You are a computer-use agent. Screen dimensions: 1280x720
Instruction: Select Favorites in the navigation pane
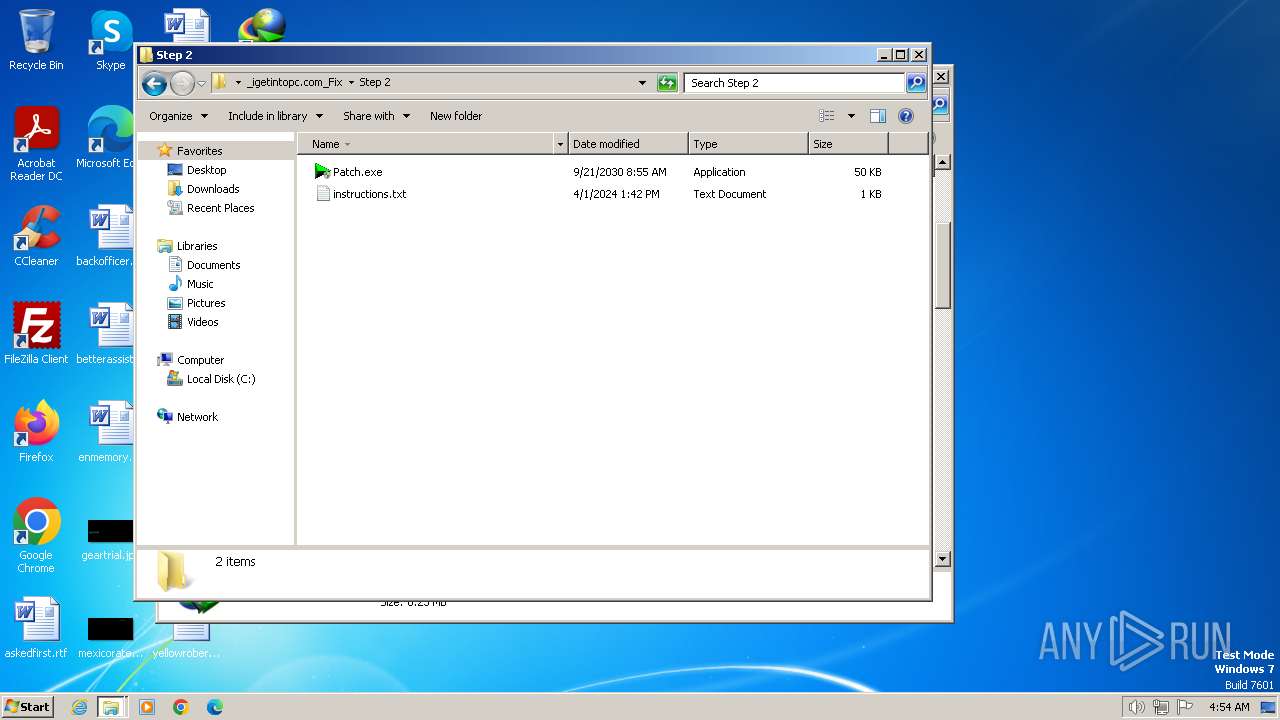tap(199, 151)
